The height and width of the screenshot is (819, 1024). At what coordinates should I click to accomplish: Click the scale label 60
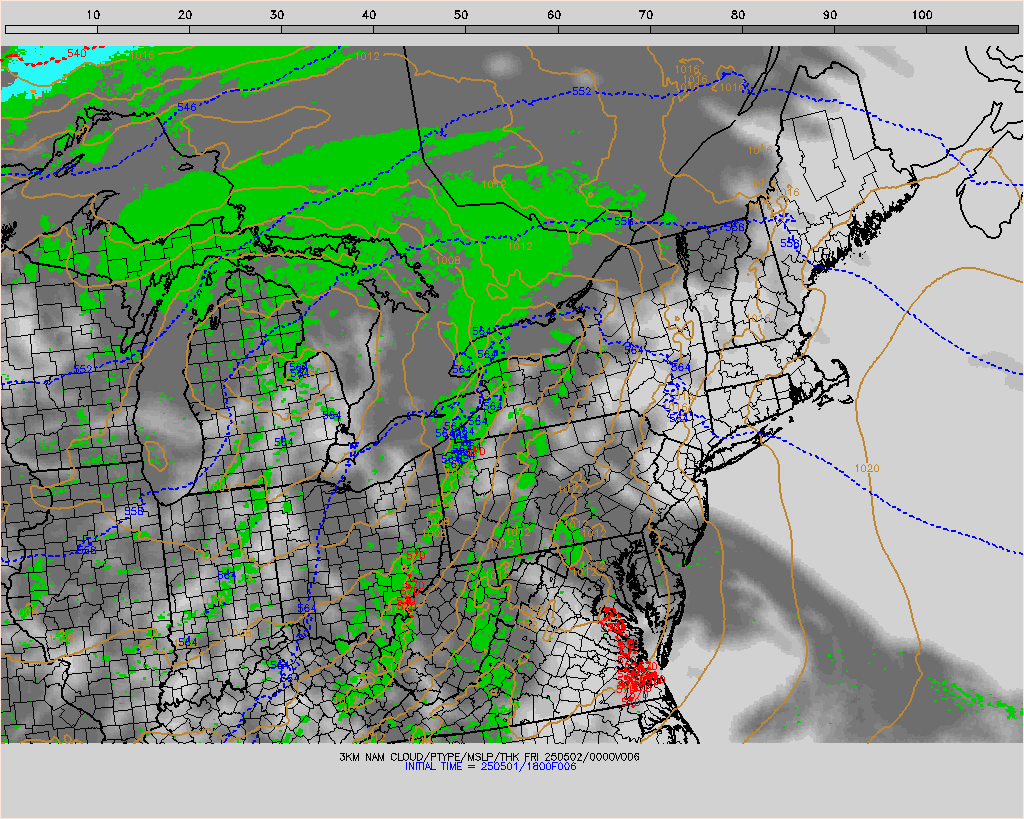coord(554,14)
